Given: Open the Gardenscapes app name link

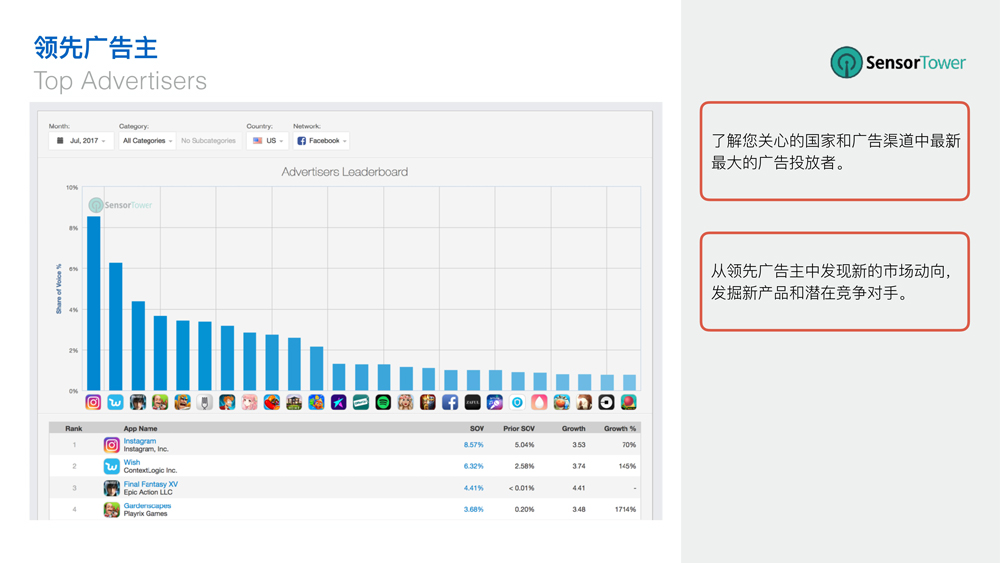Looking at the screenshot, I should point(147,506).
